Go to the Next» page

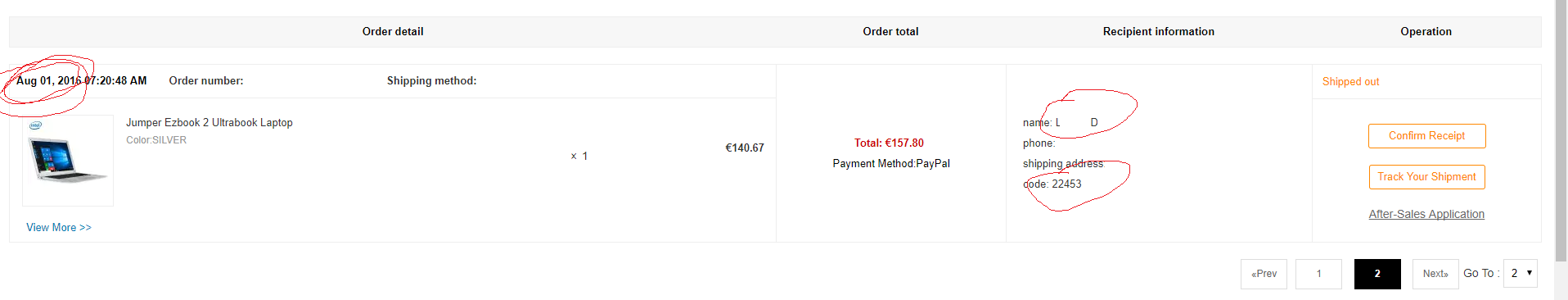tap(1435, 274)
